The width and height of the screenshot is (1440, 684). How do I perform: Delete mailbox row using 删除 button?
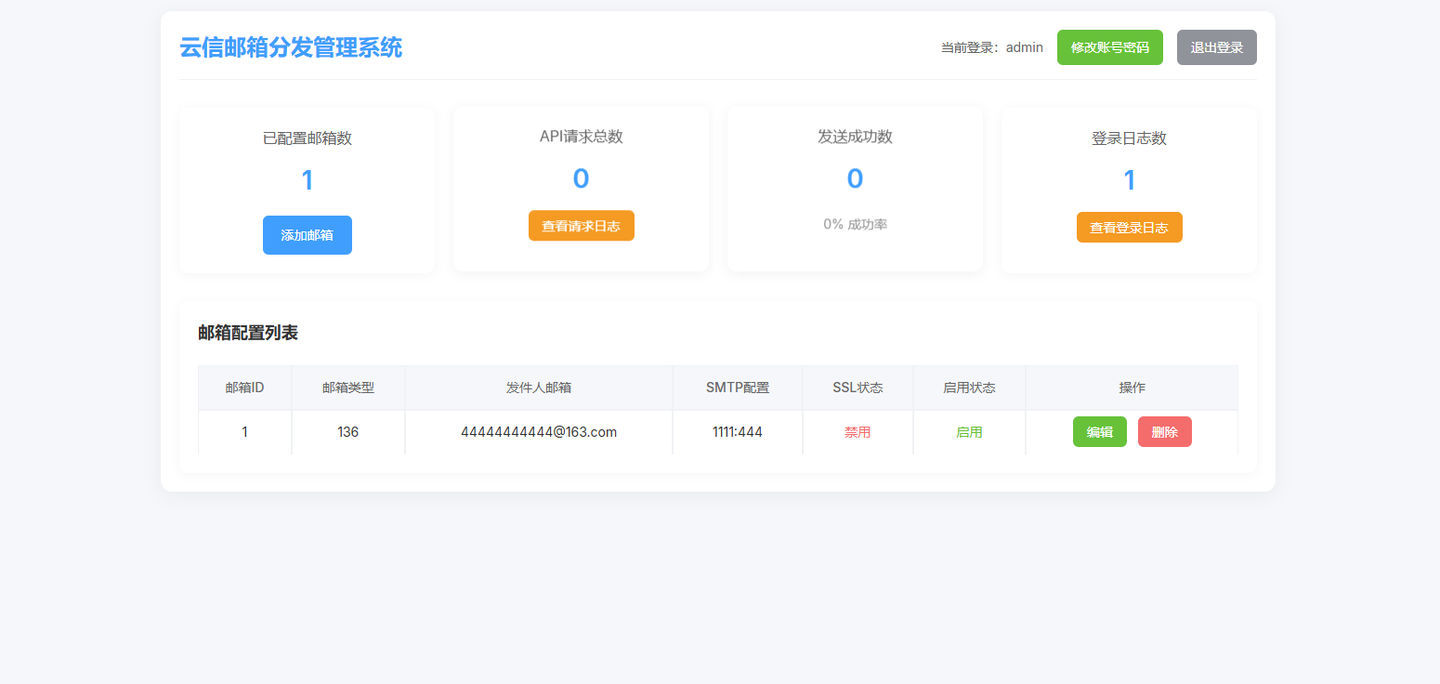click(1165, 432)
